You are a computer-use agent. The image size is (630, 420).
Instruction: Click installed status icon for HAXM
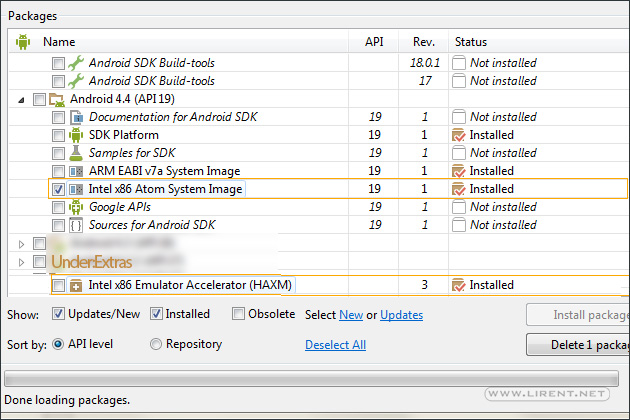(458, 285)
